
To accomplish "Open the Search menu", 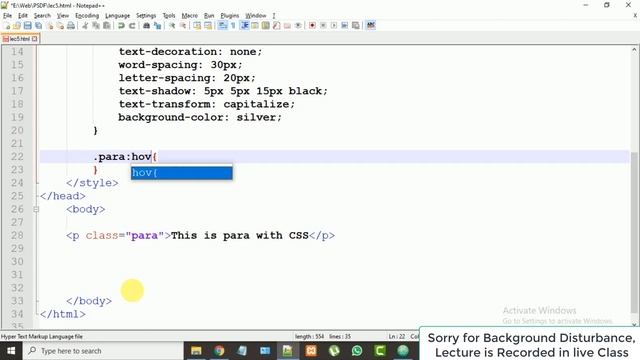I will [42, 16].
